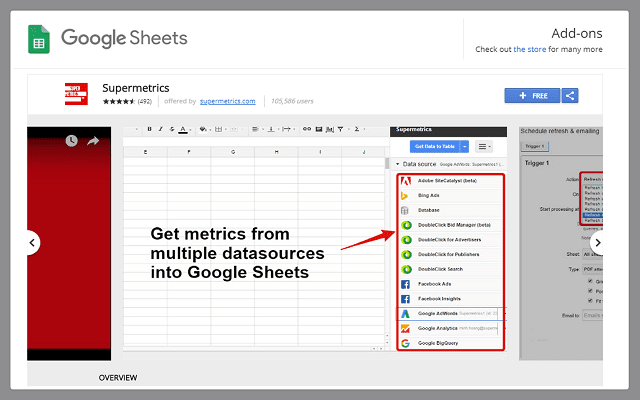This screenshot has height=400, width=640.
Task: Select column header E
Action: (x=145, y=152)
